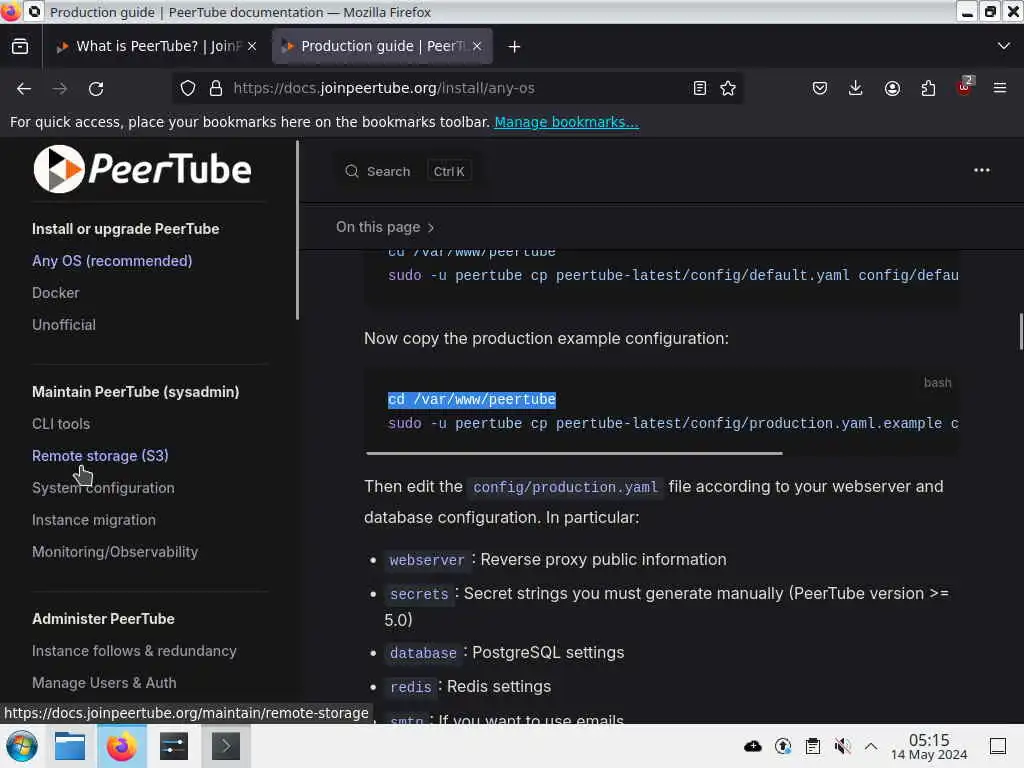Close the What is PeerTube tab
1024x768 pixels.
point(252,46)
